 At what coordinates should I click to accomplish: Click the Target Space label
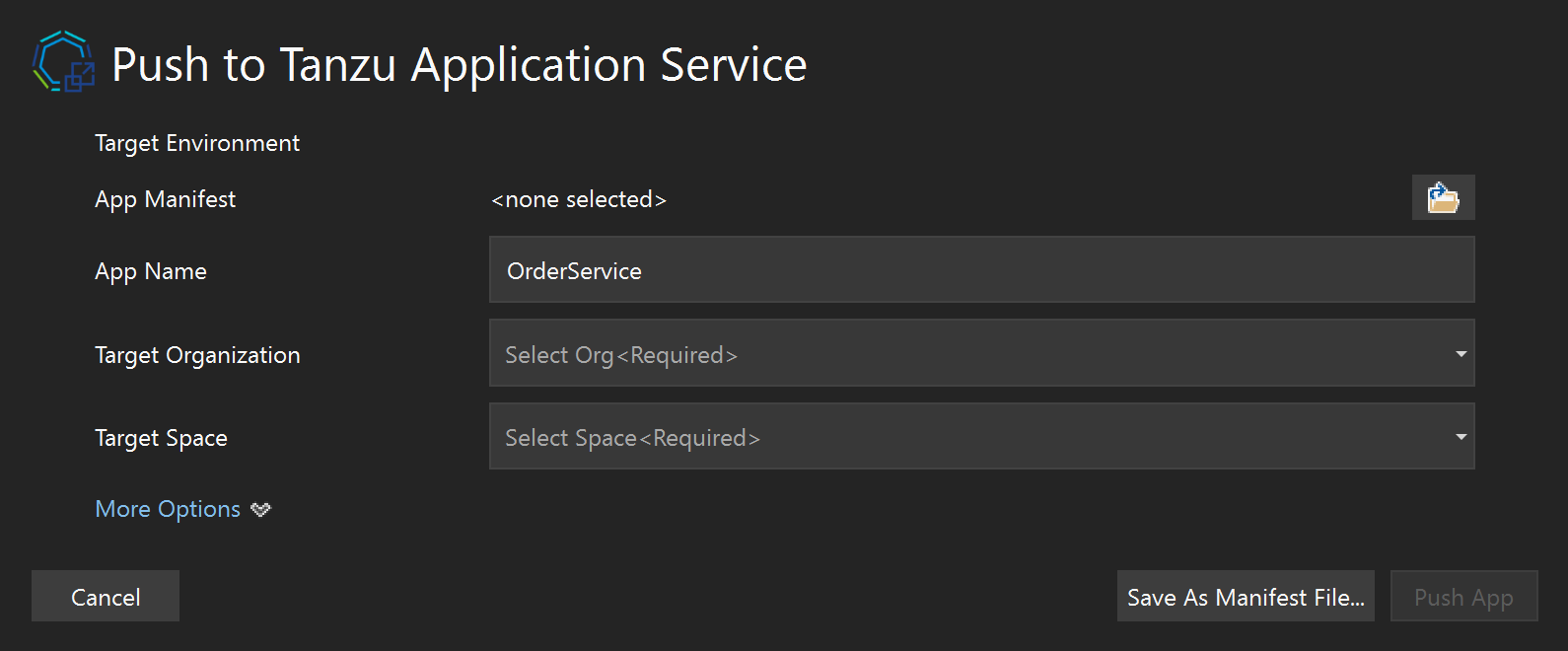coord(161,438)
